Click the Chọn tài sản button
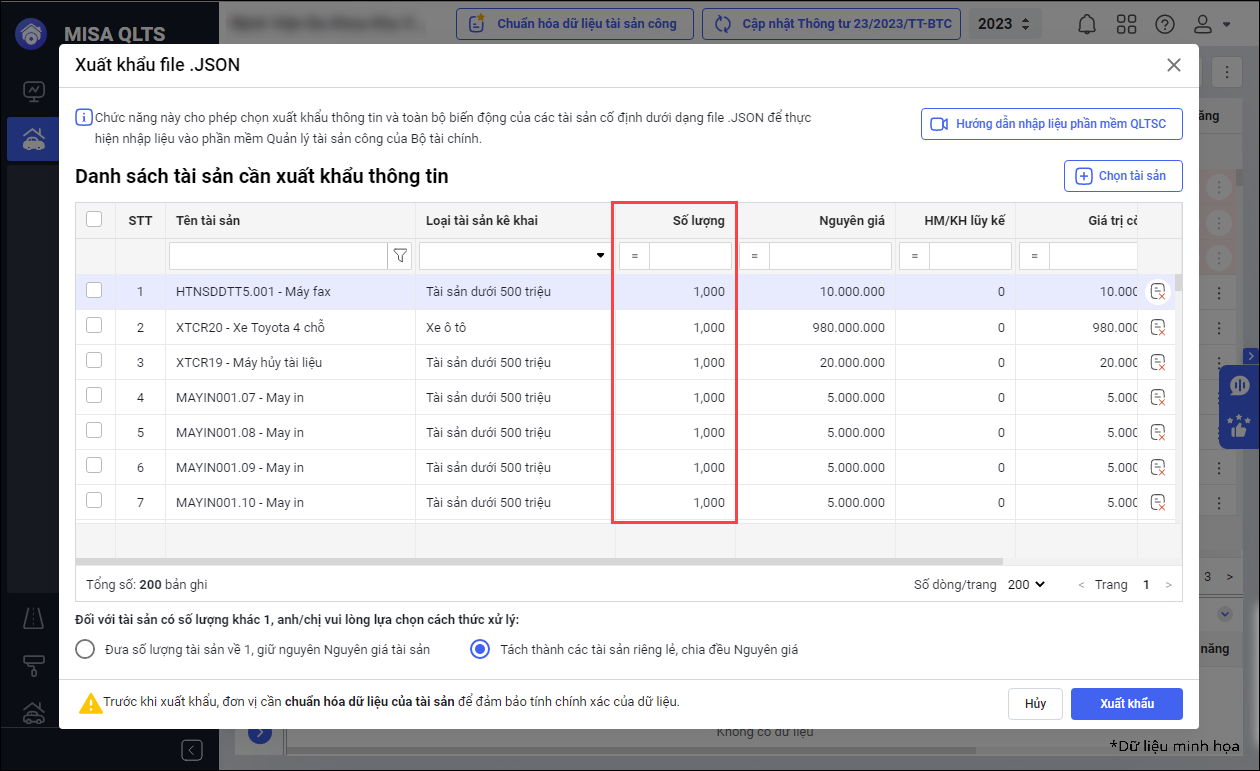Image resolution: width=1260 pixels, height=771 pixels. tap(1122, 176)
